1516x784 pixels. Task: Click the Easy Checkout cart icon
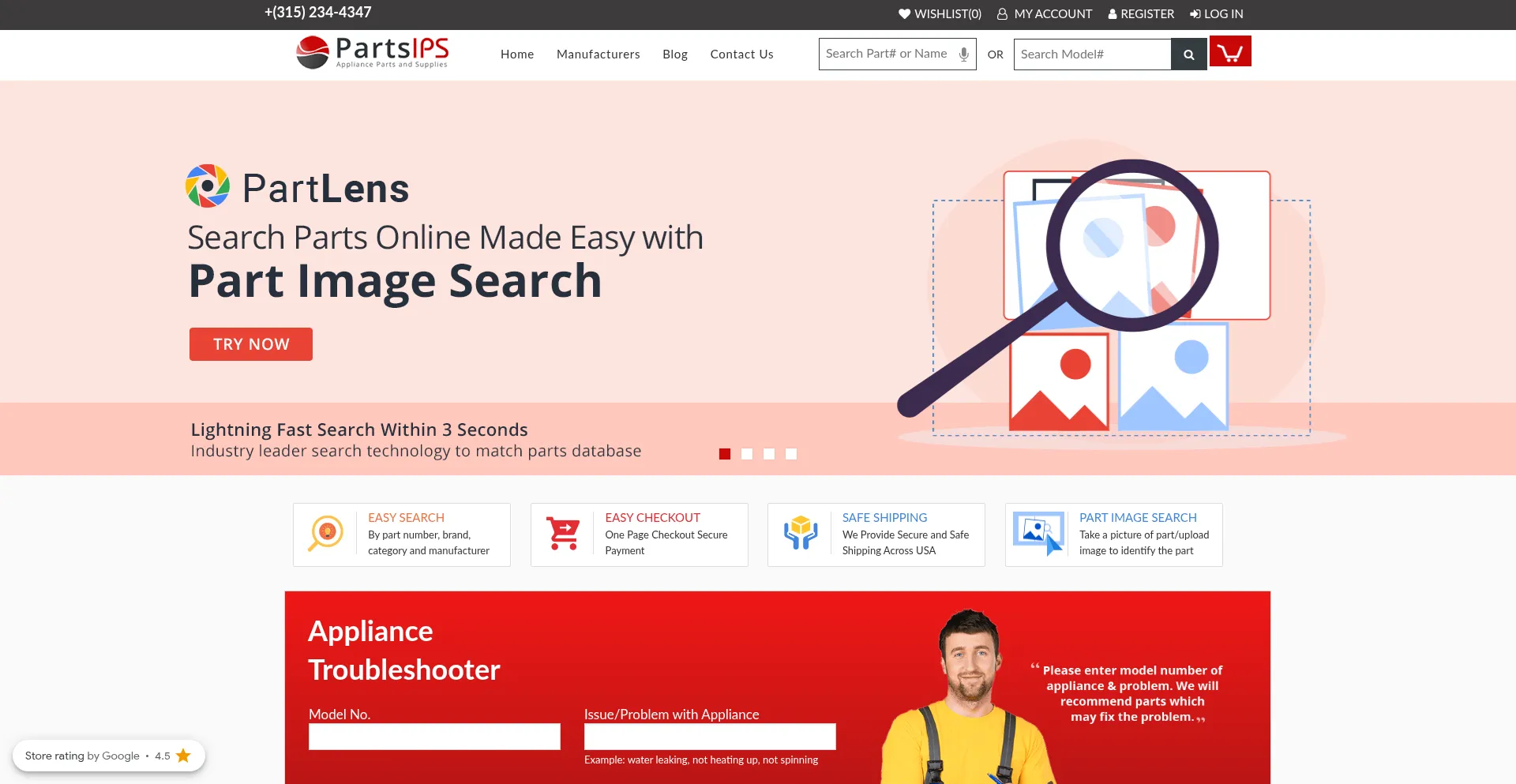click(564, 534)
